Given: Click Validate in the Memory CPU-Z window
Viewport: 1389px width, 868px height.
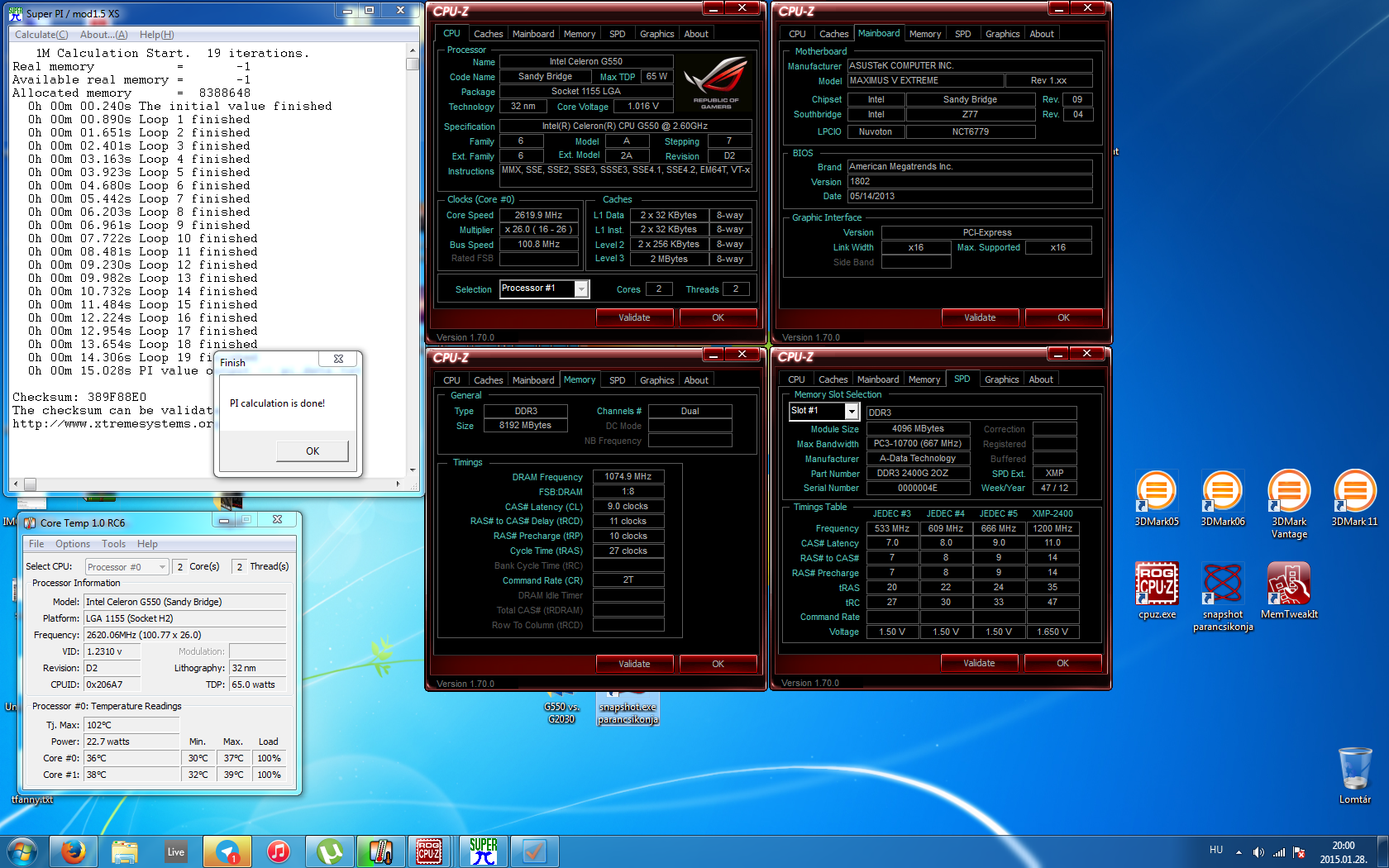Looking at the screenshot, I should pyautogui.click(x=635, y=664).
